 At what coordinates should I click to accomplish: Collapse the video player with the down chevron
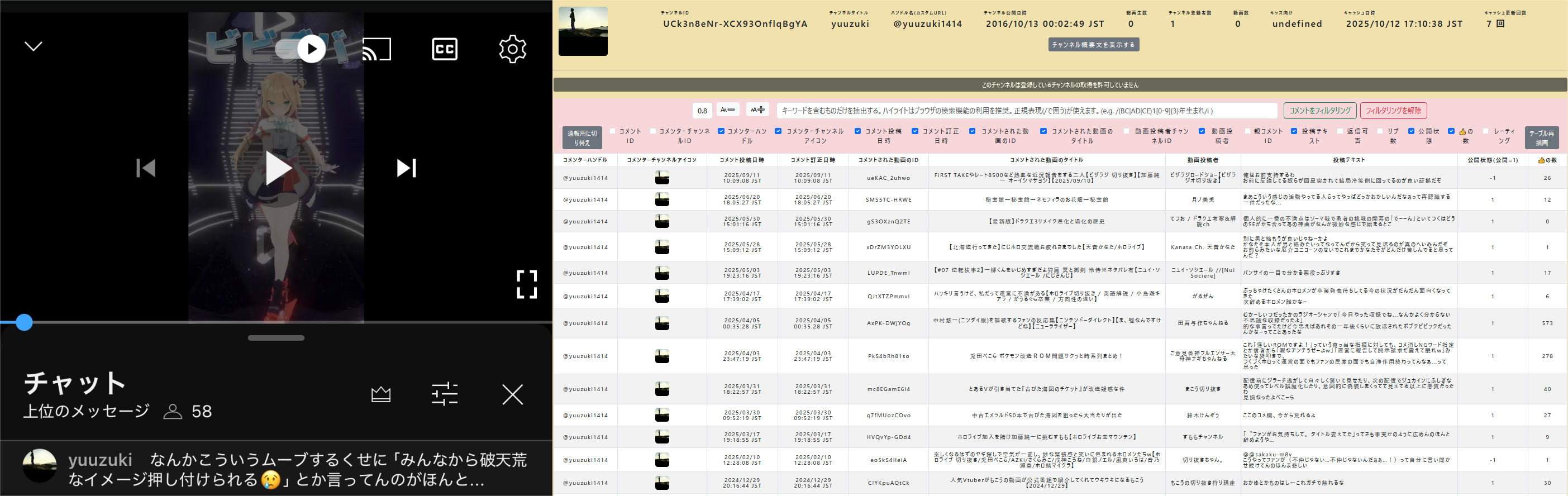click(34, 46)
